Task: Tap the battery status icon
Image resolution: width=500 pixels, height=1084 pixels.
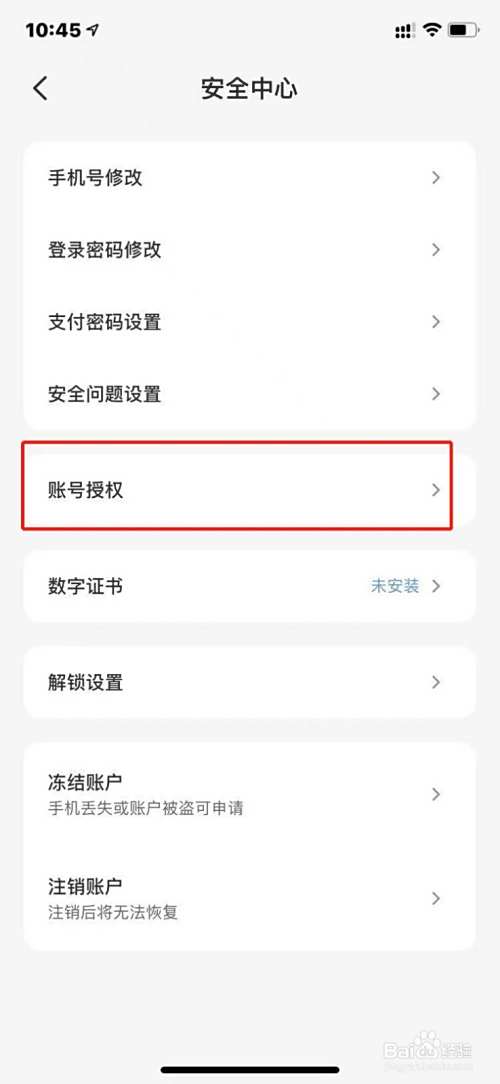Action: (x=463, y=30)
